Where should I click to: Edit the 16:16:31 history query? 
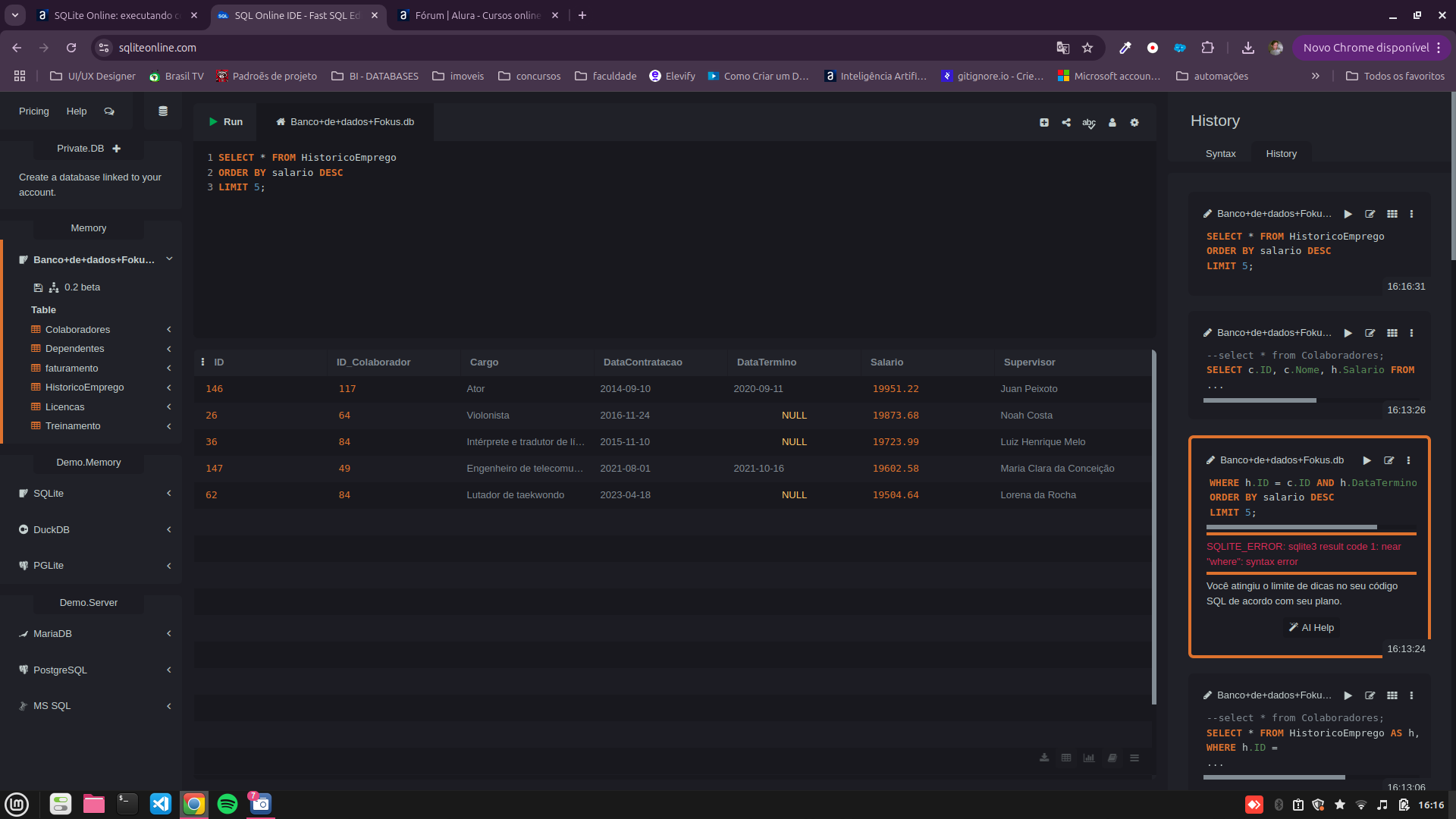click(1370, 214)
